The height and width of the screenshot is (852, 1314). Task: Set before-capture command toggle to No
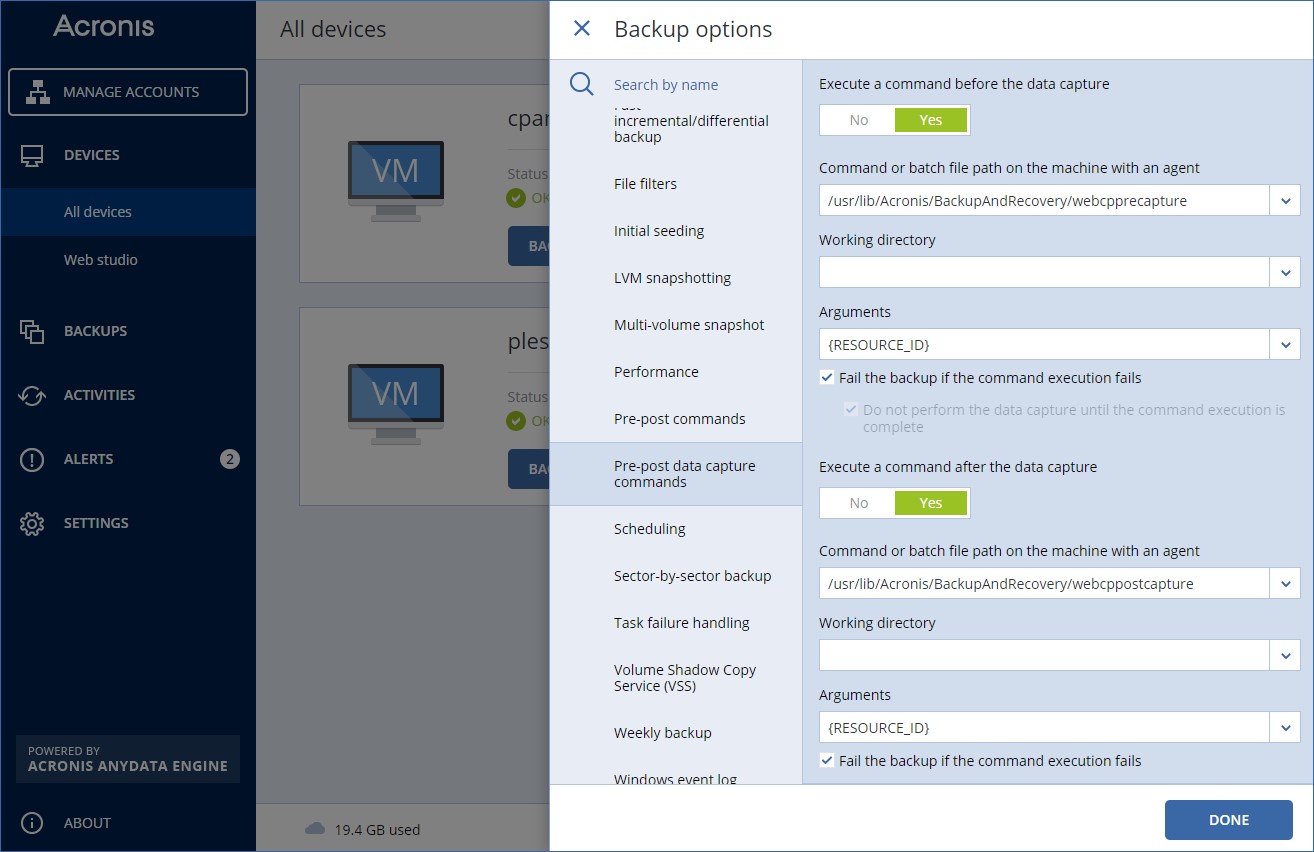click(858, 120)
